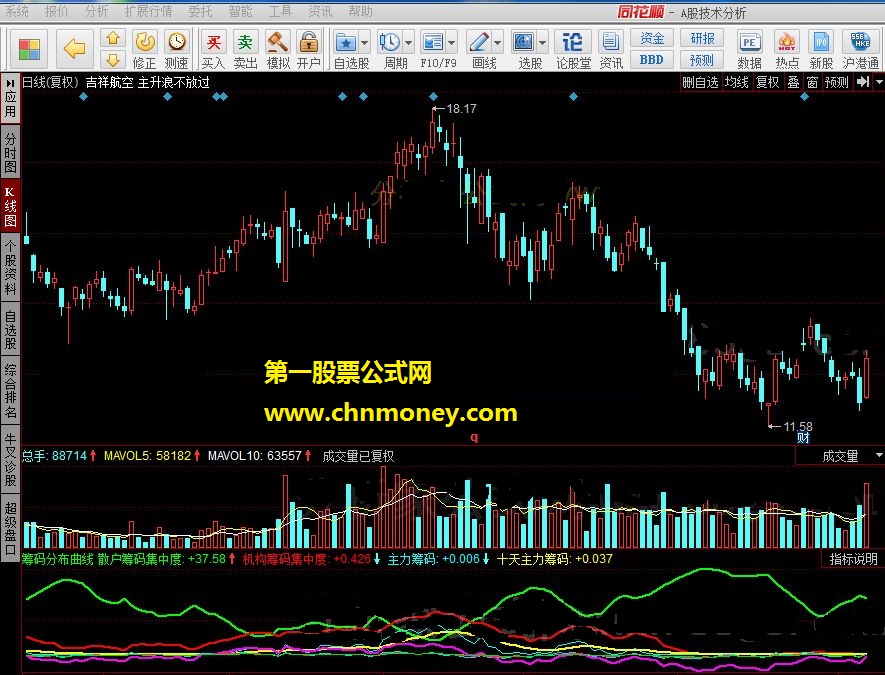Toggle the 叠 overlay mode

click(794, 82)
